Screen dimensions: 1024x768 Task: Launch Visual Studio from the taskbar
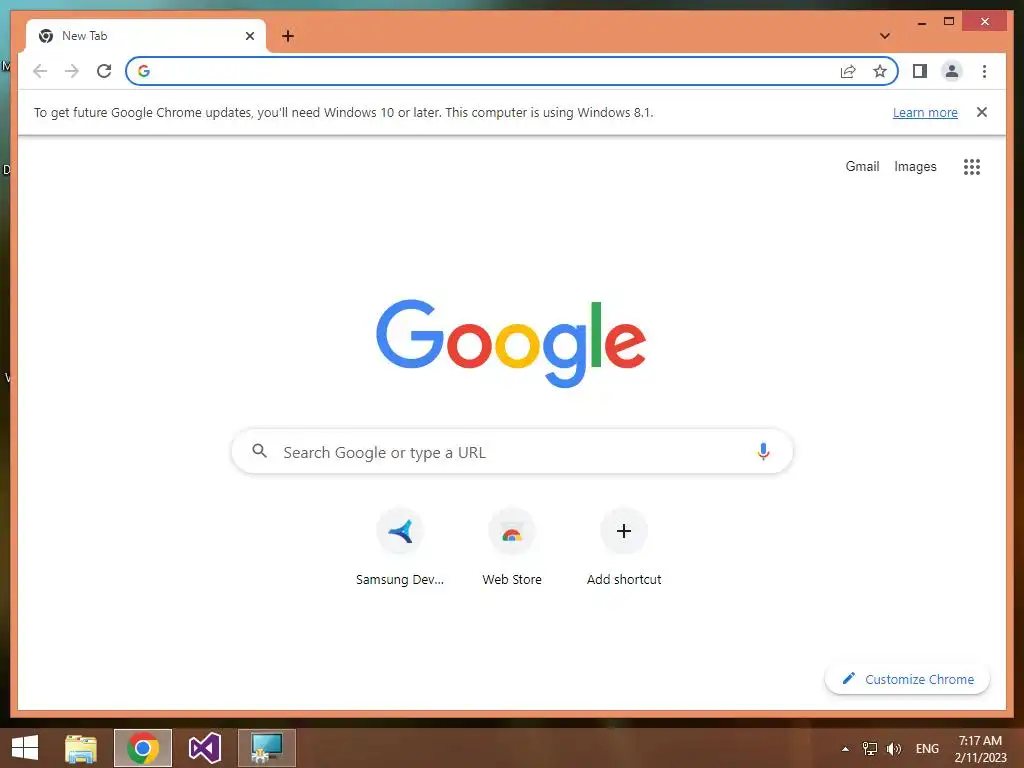(x=204, y=748)
